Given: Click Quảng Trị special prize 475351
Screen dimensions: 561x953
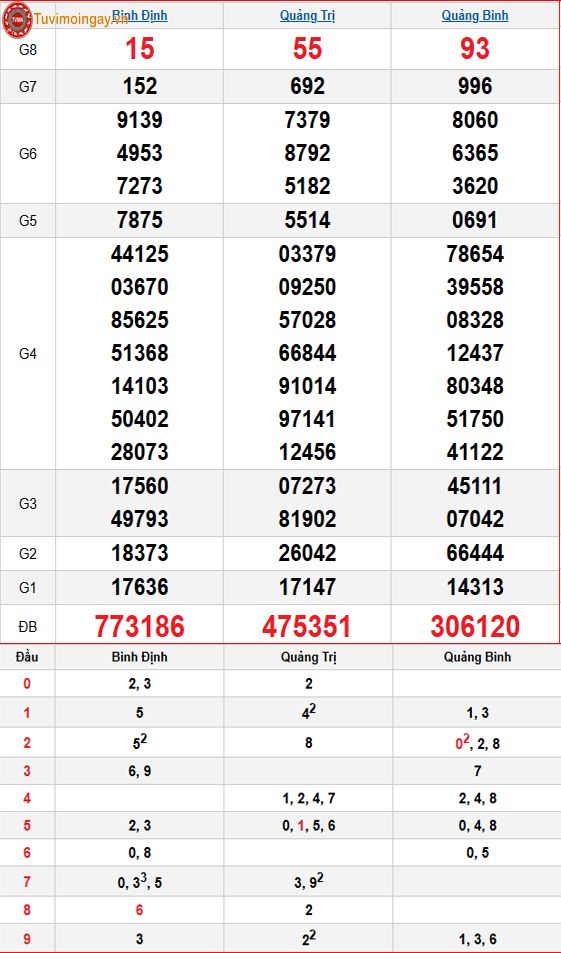Looking at the screenshot, I should click(307, 626).
